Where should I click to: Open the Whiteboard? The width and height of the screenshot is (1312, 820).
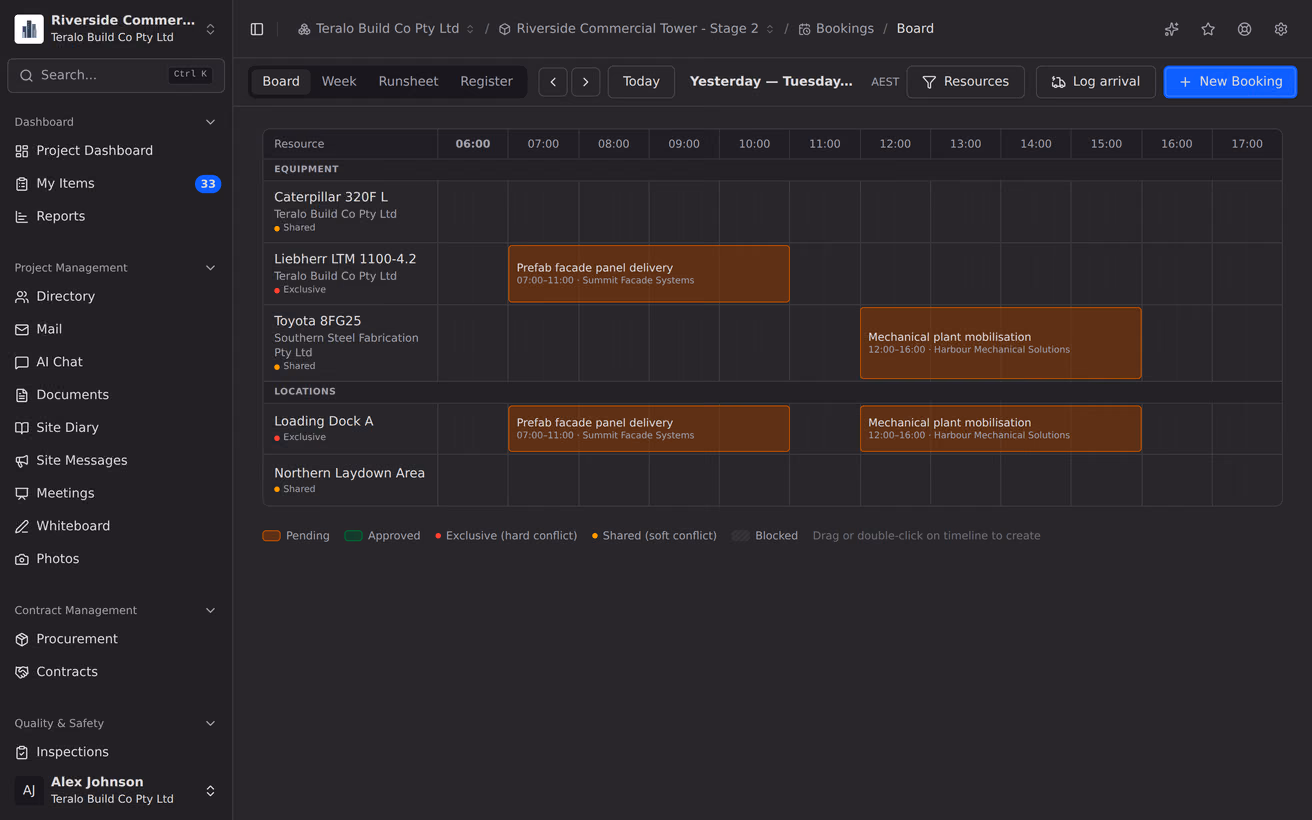click(x=116, y=526)
